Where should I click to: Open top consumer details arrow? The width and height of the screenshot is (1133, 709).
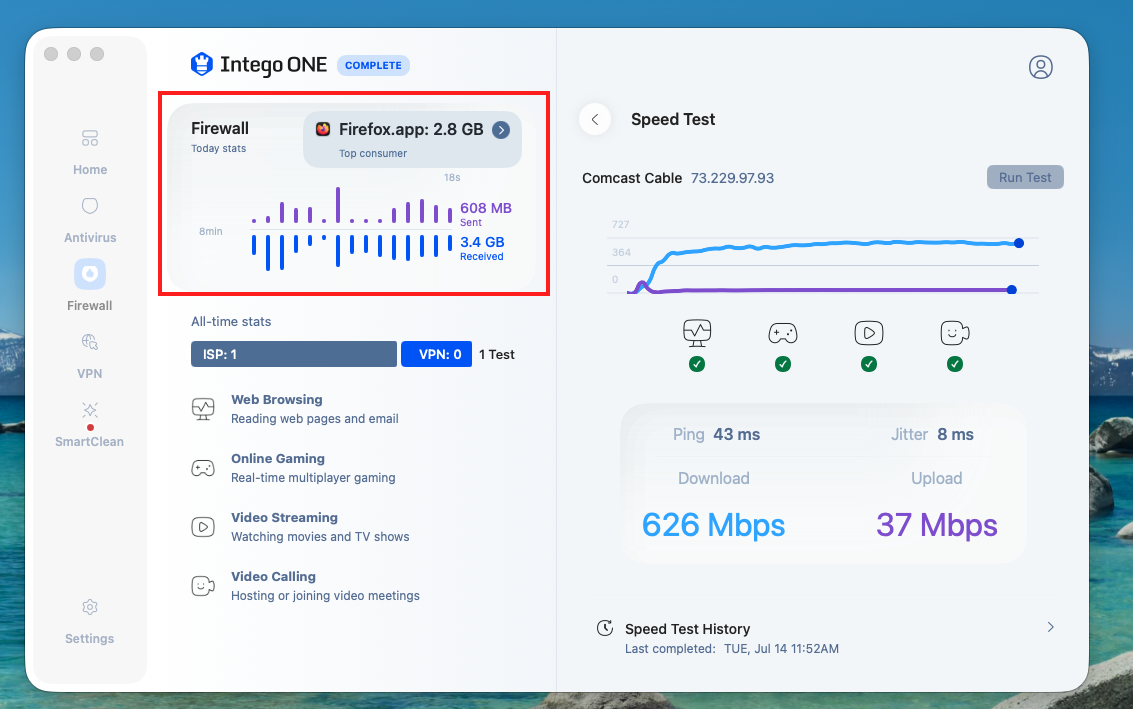click(x=501, y=129)
